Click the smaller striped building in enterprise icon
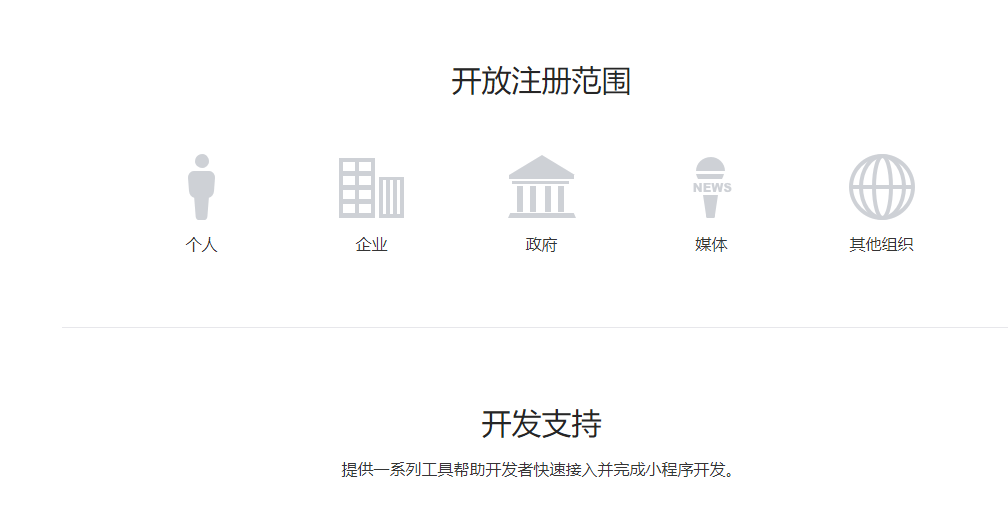The image size is (1008, 505). pyautogui.click(x=391, y=197)
